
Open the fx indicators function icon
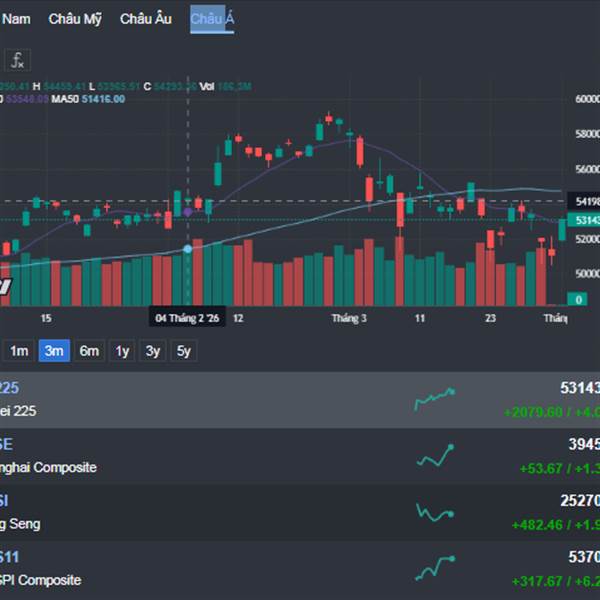point(17,60)
